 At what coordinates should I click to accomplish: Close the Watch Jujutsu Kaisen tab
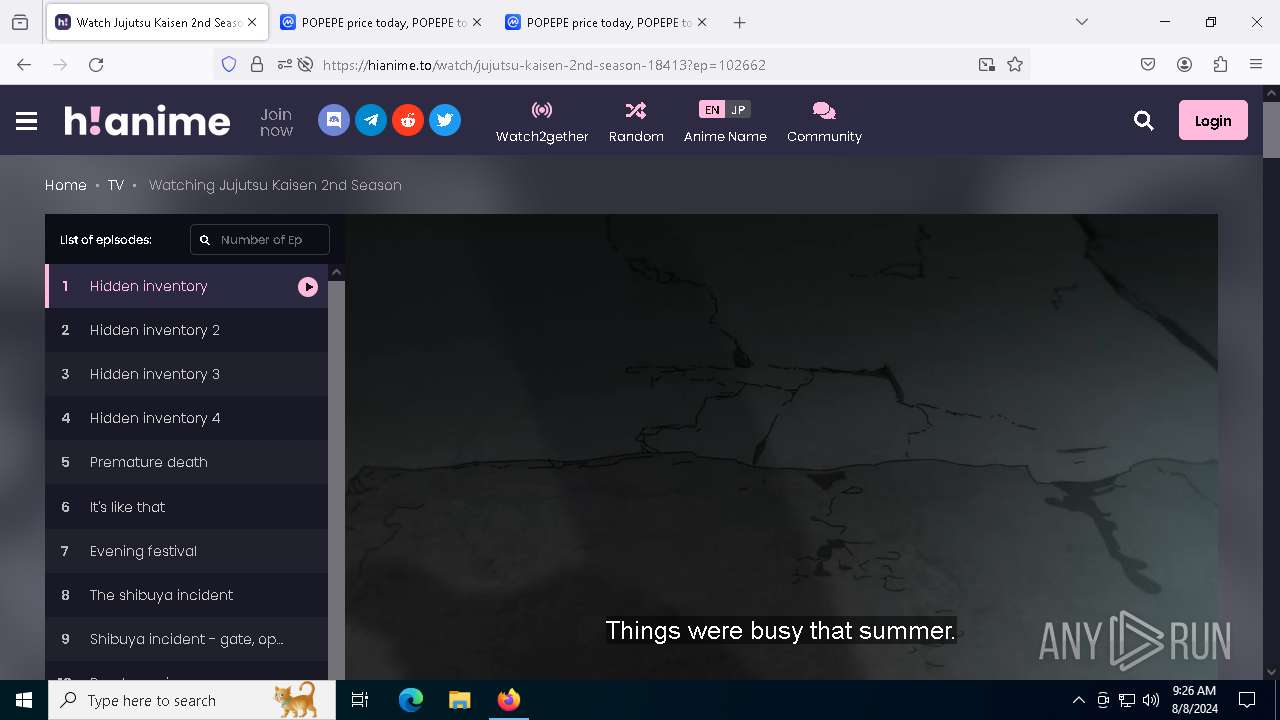[252, 22]
